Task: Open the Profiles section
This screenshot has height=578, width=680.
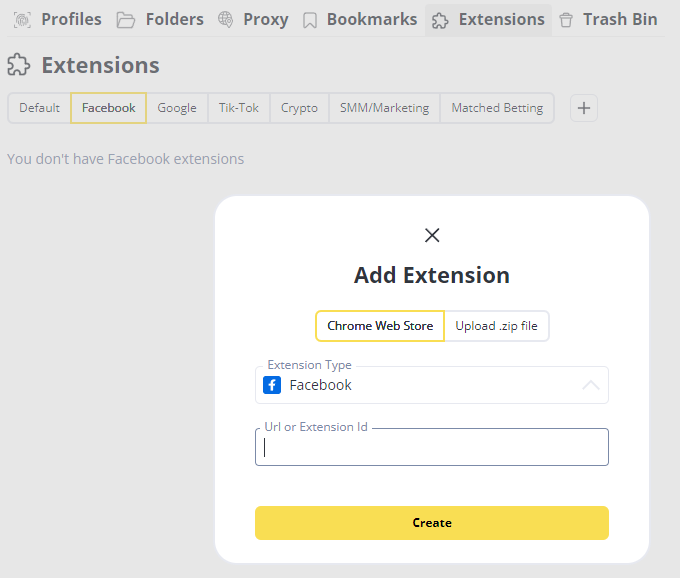Action: 58,19
